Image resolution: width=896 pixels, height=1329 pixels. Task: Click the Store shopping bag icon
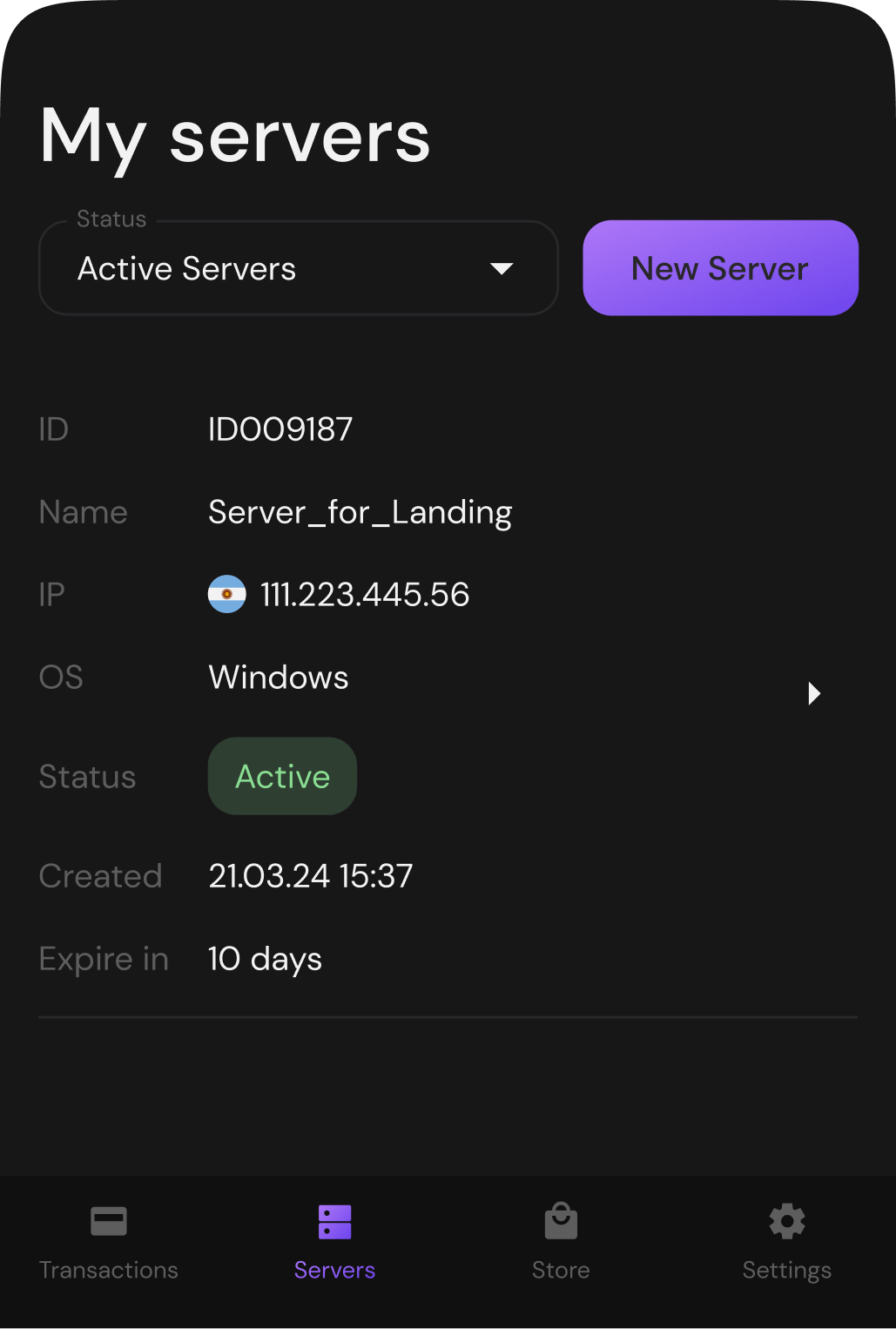click(561, 1221)
